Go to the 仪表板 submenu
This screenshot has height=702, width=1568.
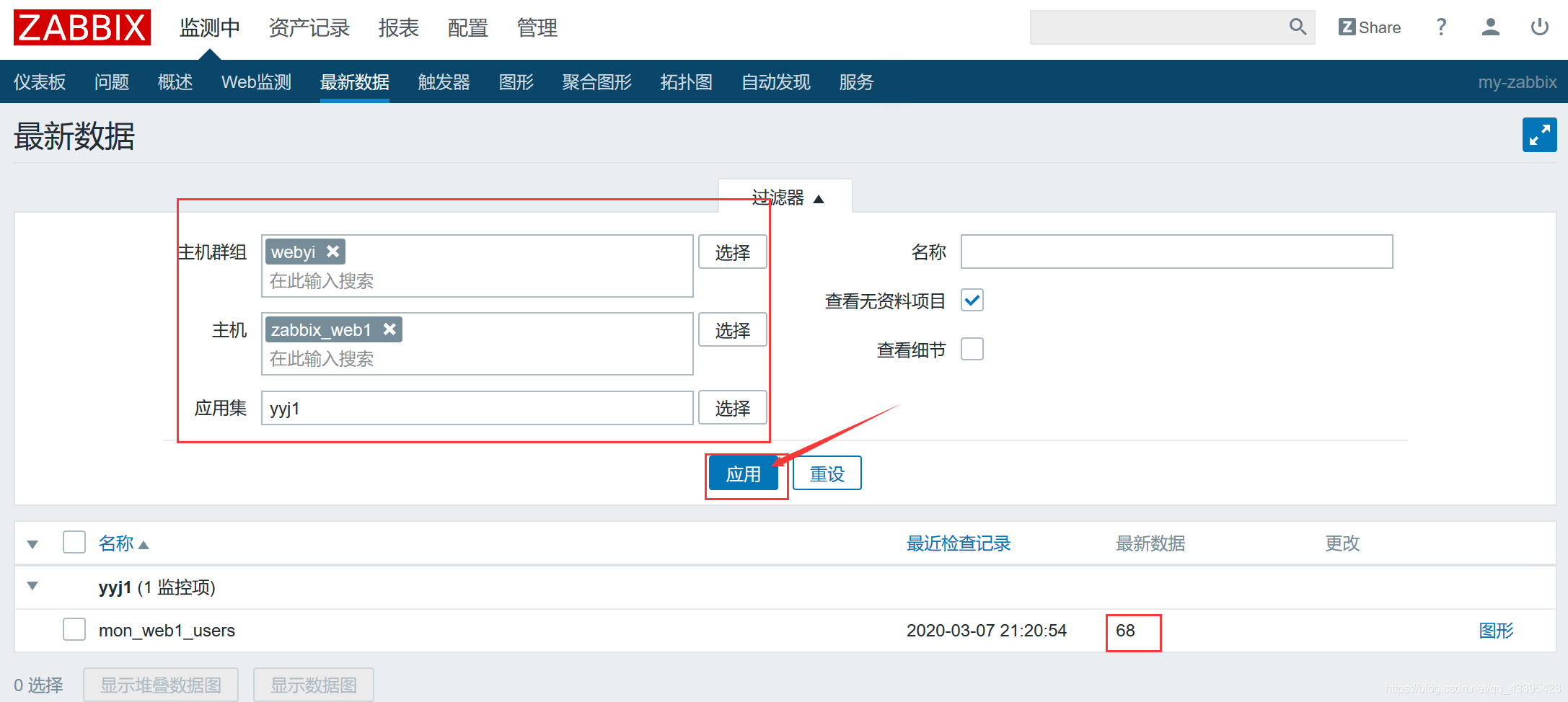coord(40,82)
